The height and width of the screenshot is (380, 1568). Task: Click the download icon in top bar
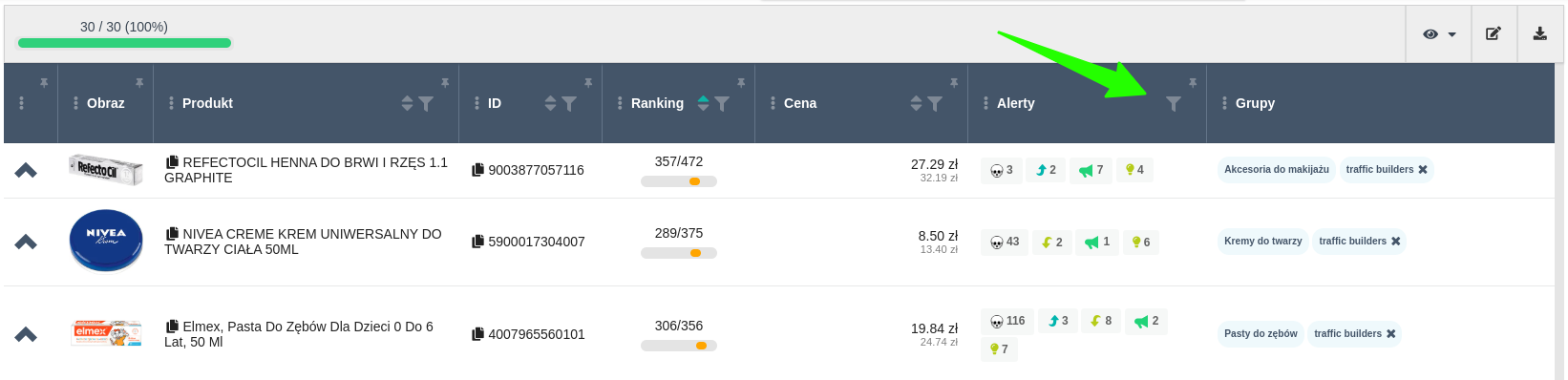(x=1540, y=33)
